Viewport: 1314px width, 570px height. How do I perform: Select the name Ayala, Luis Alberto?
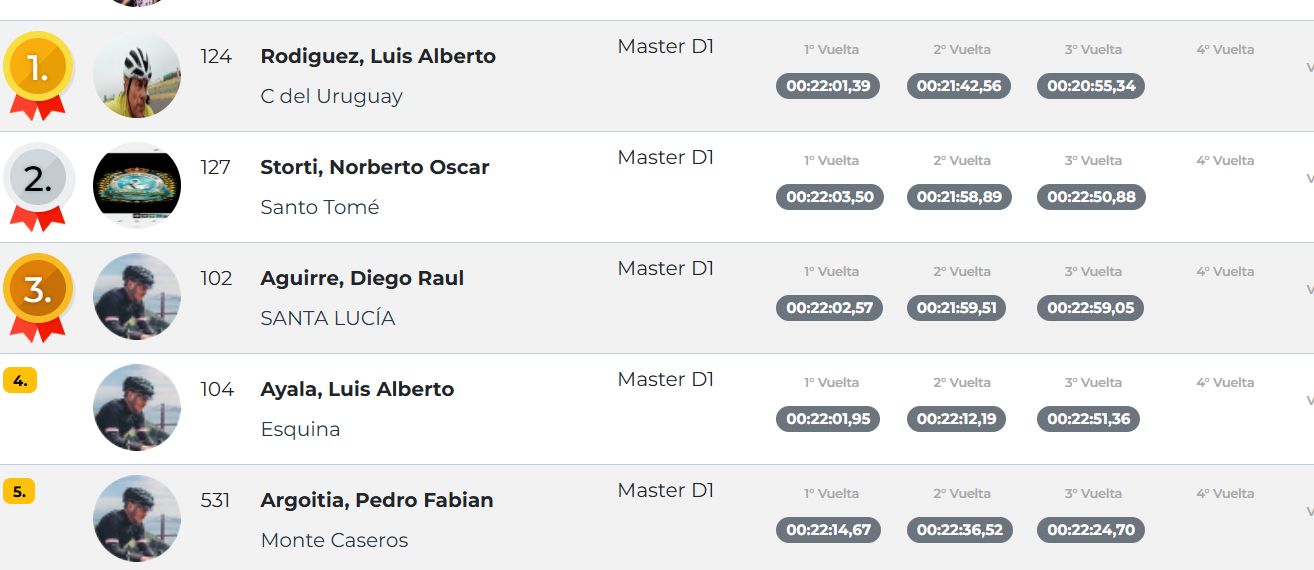pos(357,389)
